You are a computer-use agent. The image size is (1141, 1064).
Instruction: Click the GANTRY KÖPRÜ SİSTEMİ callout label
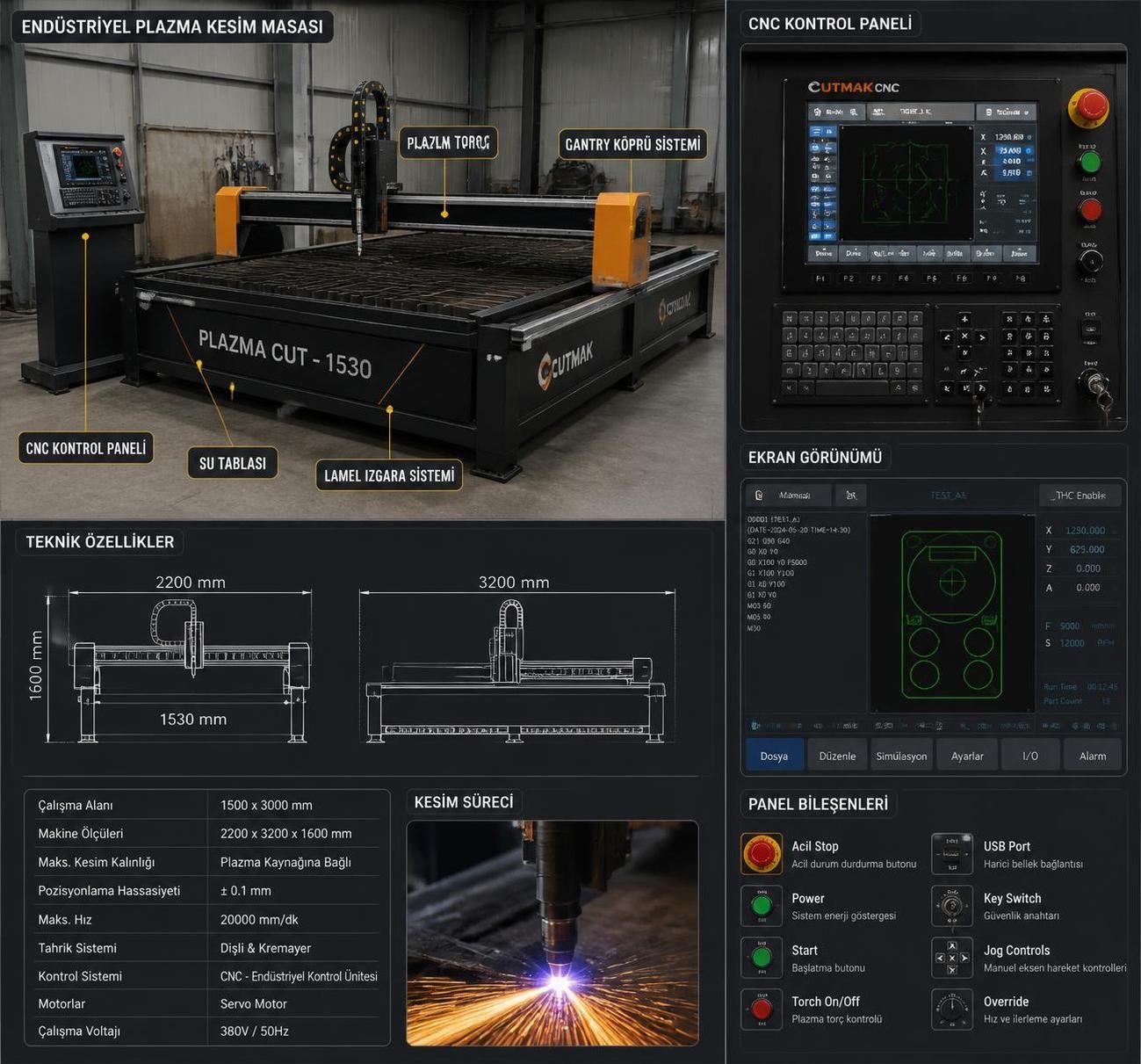[x=632, y=144]
